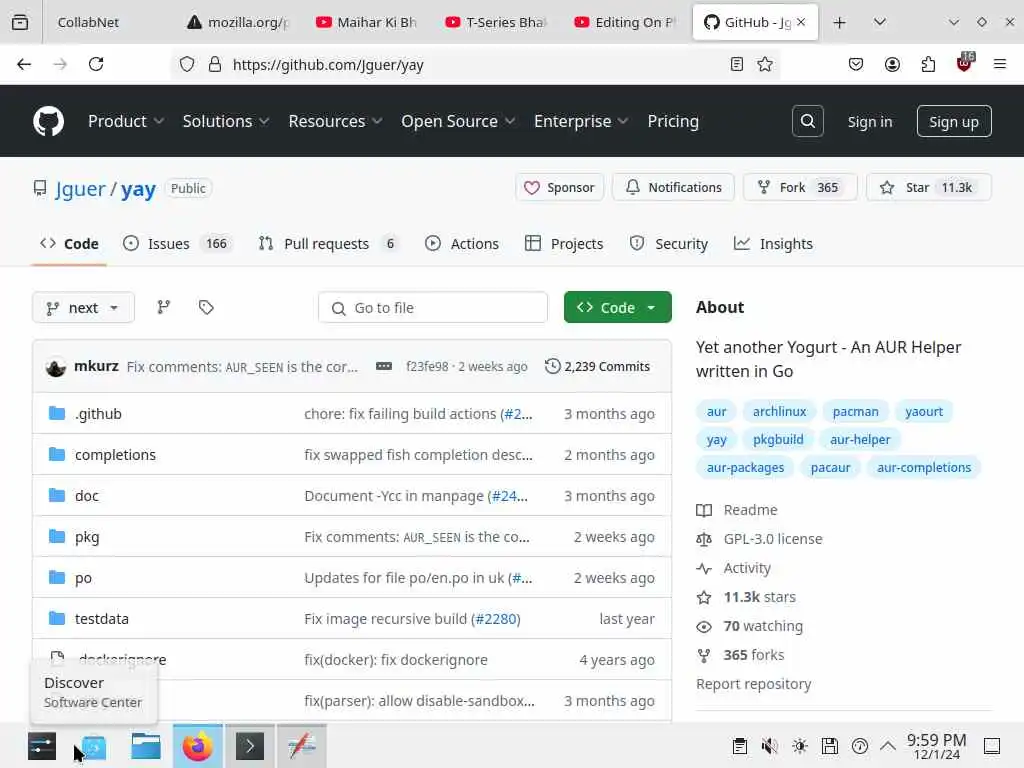Open uBlock shield extension icon
The width and height of the screenshot is (1024, 768).
coord(965,63)
